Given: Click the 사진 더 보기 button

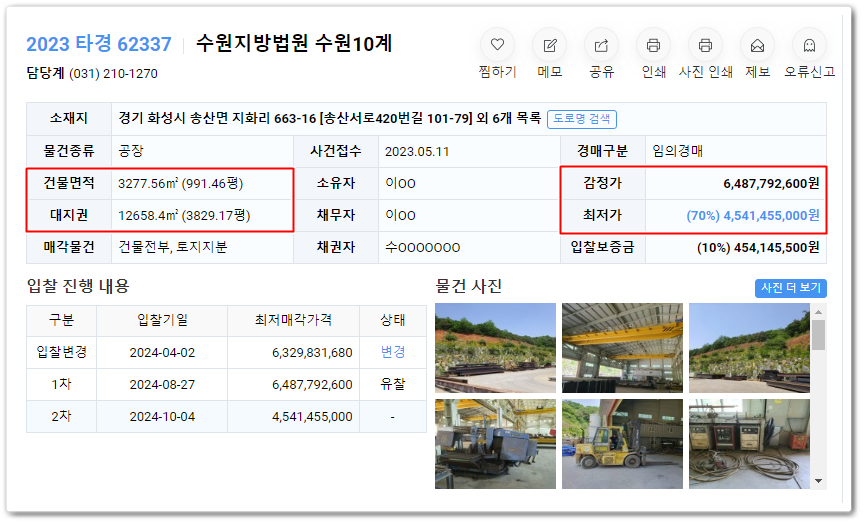Looking at the screenshot, I should (791, 288).
